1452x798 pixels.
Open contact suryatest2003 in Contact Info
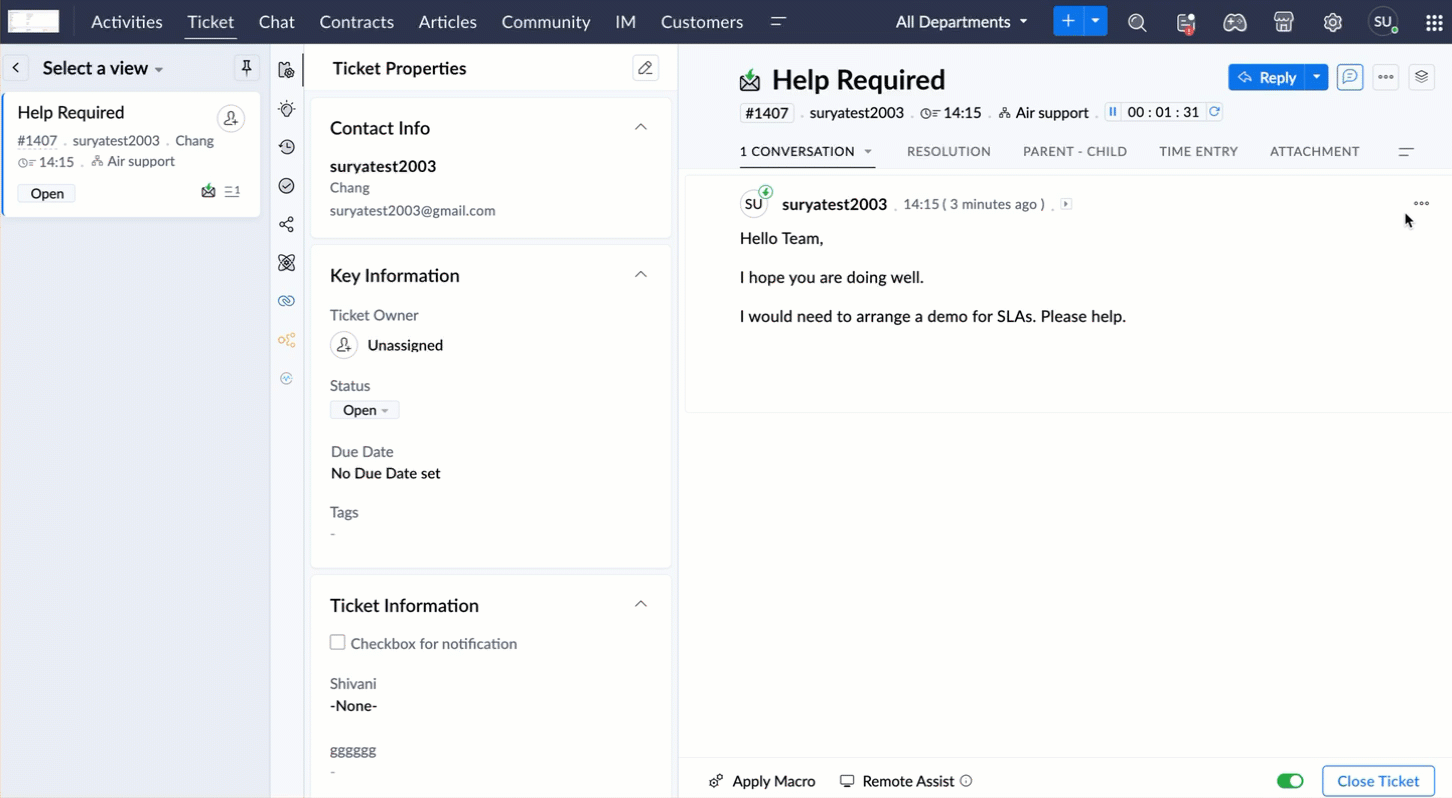(383, 166)
